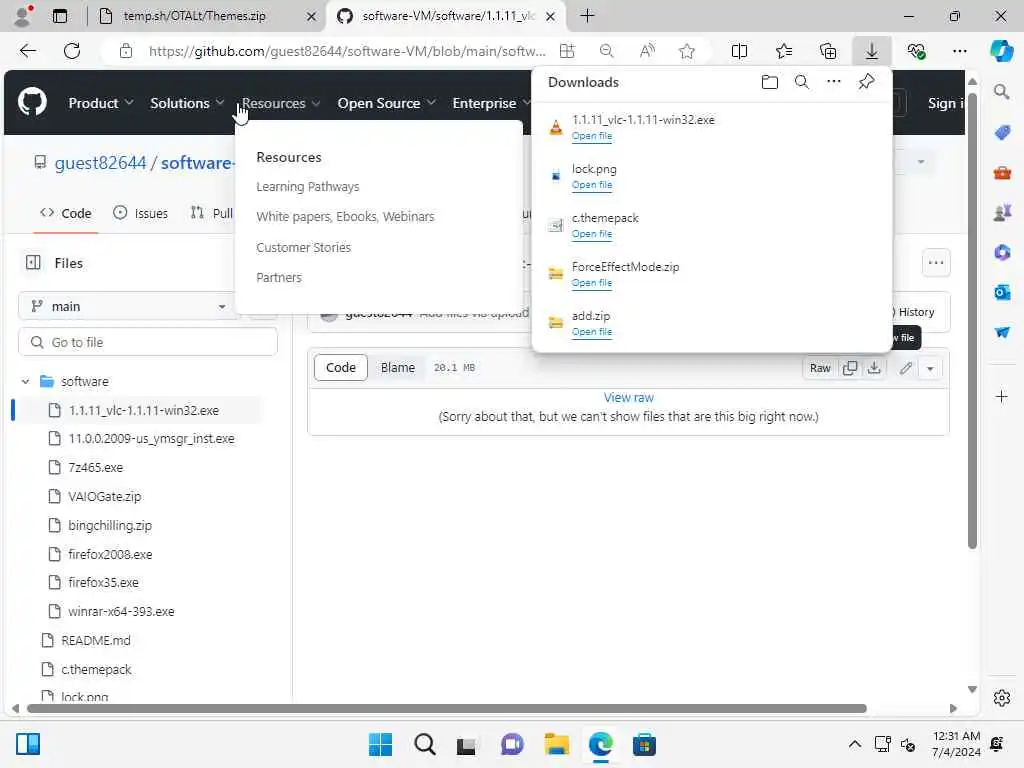Select Blame view tab

398,368
